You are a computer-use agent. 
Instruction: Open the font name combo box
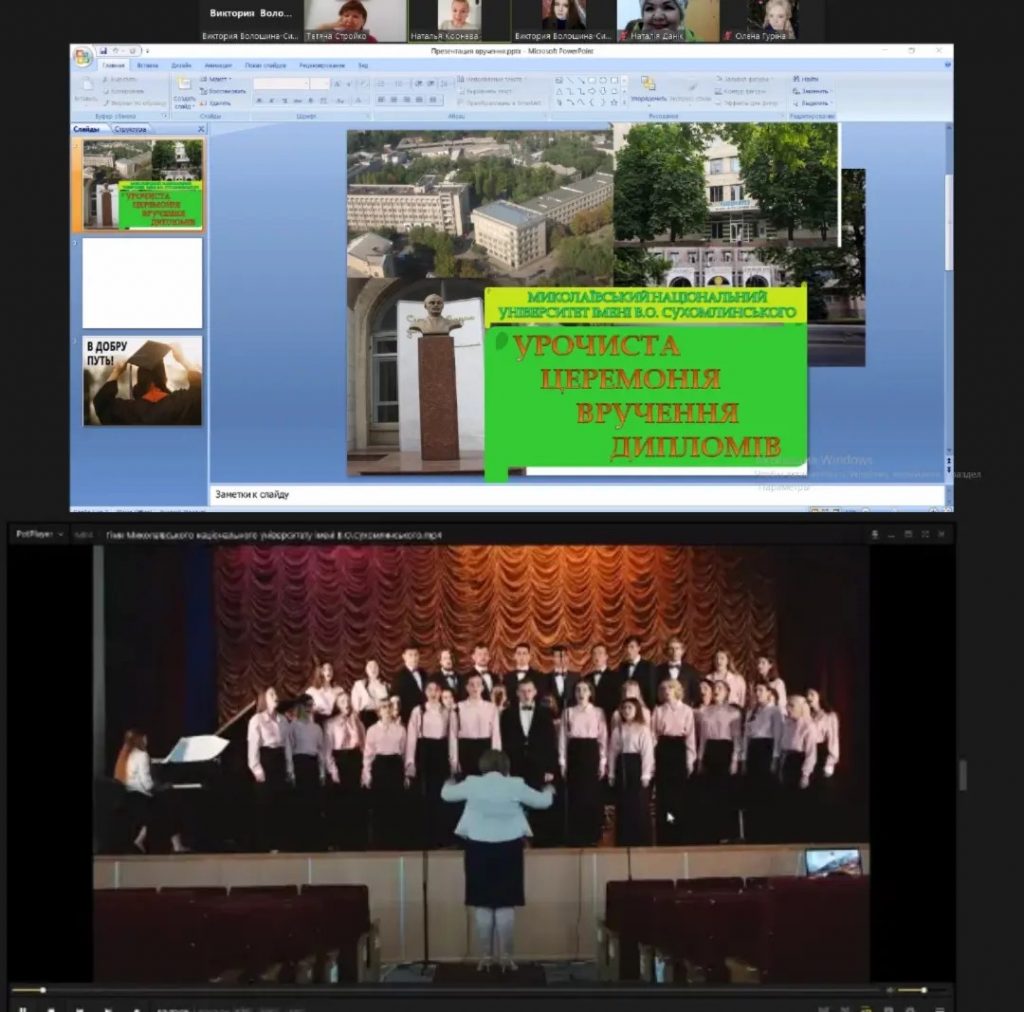coord(282,84)
